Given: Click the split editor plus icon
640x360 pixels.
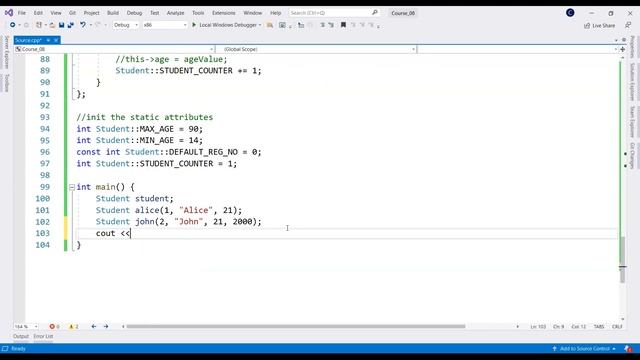Looking at the screenshot, I should [x=622, y=49].
